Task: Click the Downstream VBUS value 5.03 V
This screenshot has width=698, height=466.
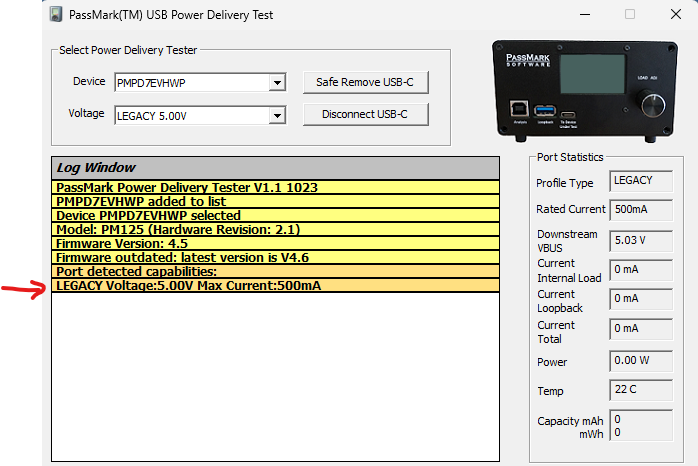Action: (x=641, y=241)
